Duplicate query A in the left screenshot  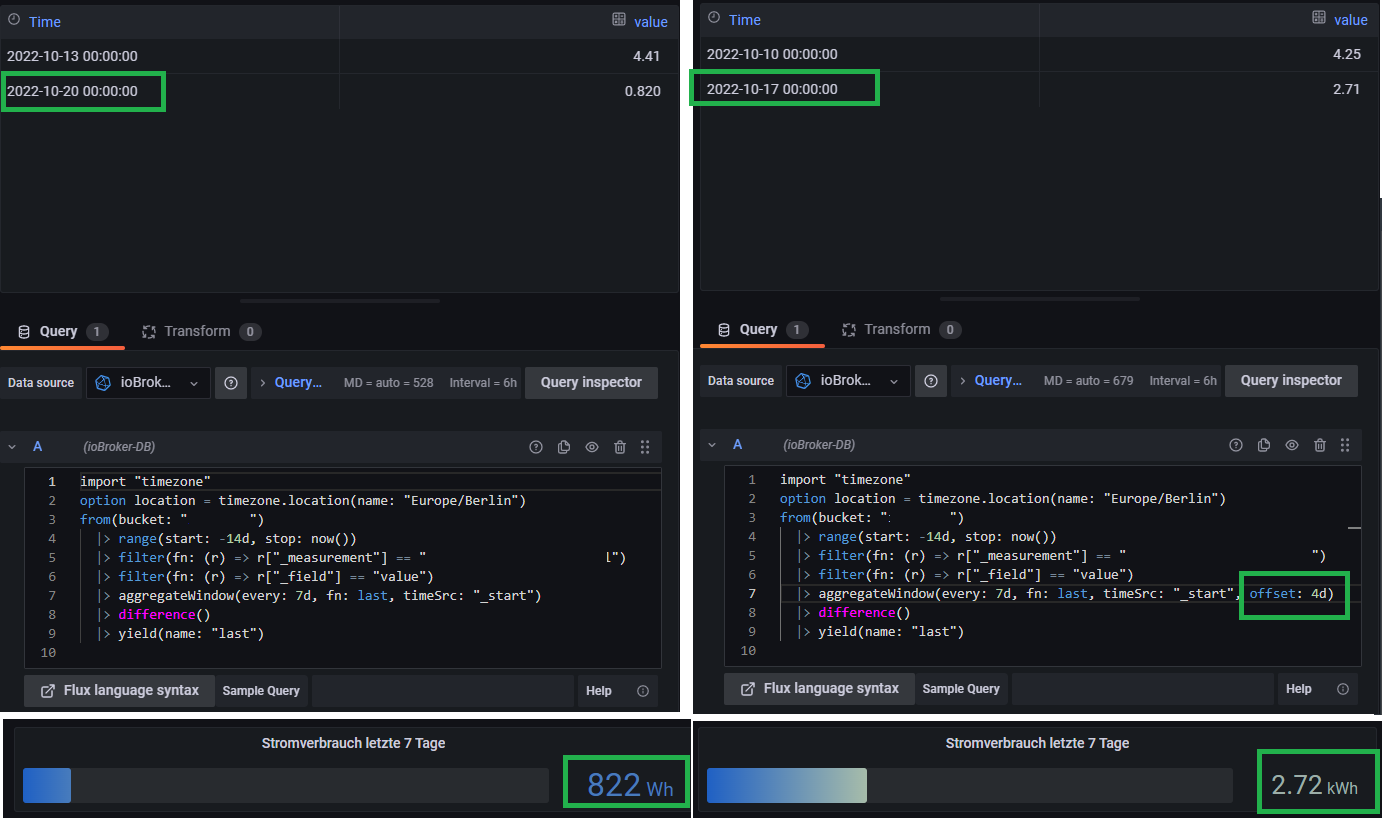pyautogui.click(x=564, y=447)
